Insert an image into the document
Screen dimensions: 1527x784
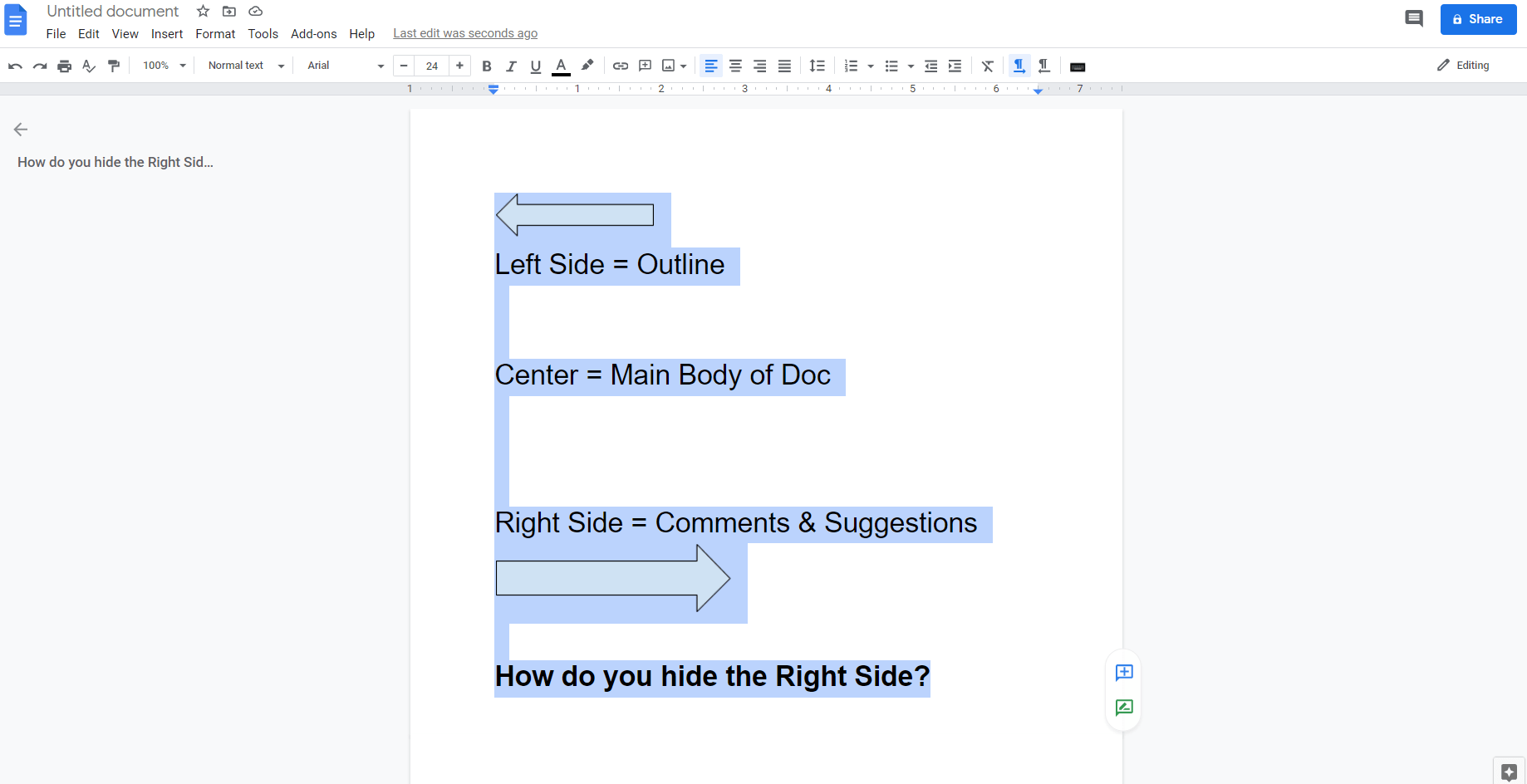click(669, 66)
